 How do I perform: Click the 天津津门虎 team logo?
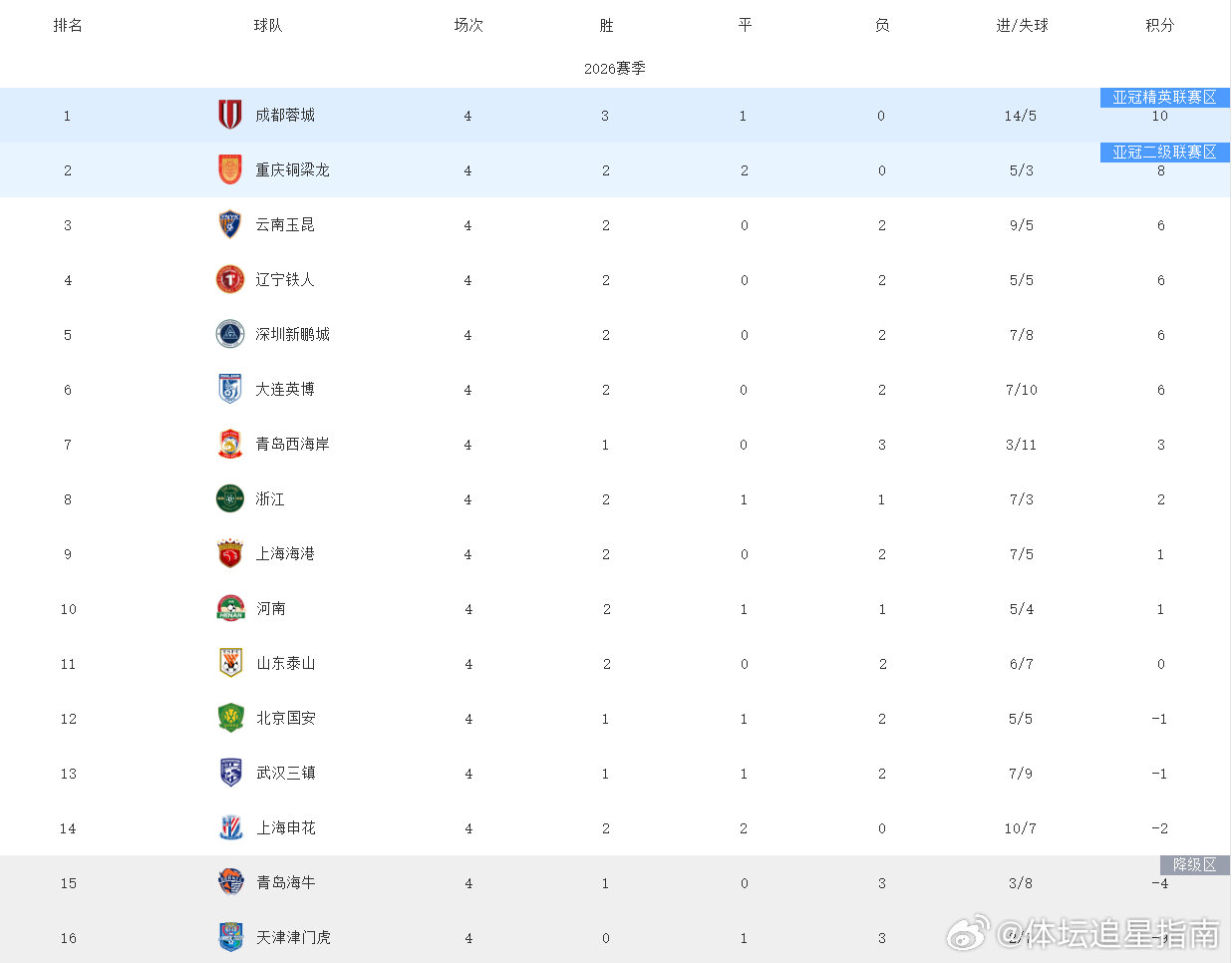pos(230,937)
